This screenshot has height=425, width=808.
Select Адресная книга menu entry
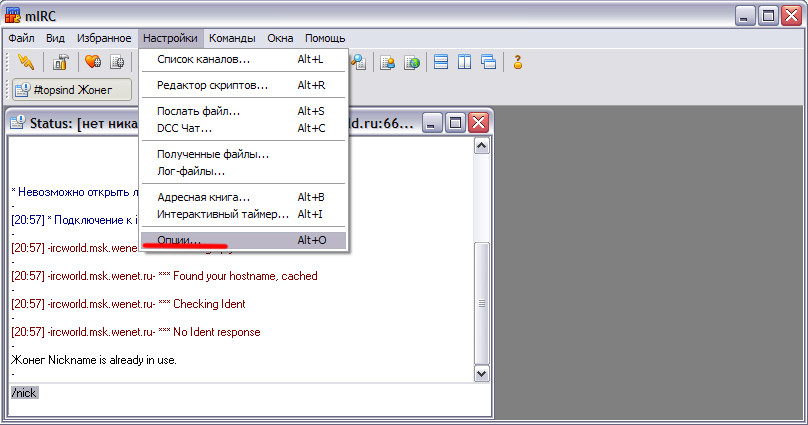tap(243, 197)
